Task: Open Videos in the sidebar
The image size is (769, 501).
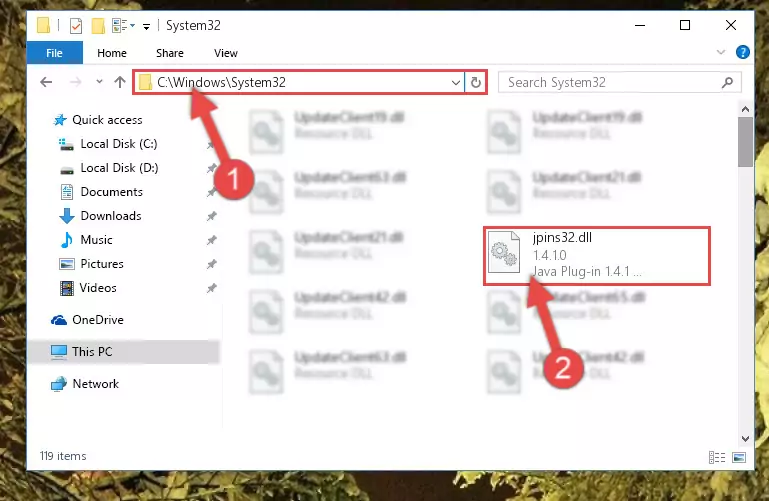Action: pos(98,288)
